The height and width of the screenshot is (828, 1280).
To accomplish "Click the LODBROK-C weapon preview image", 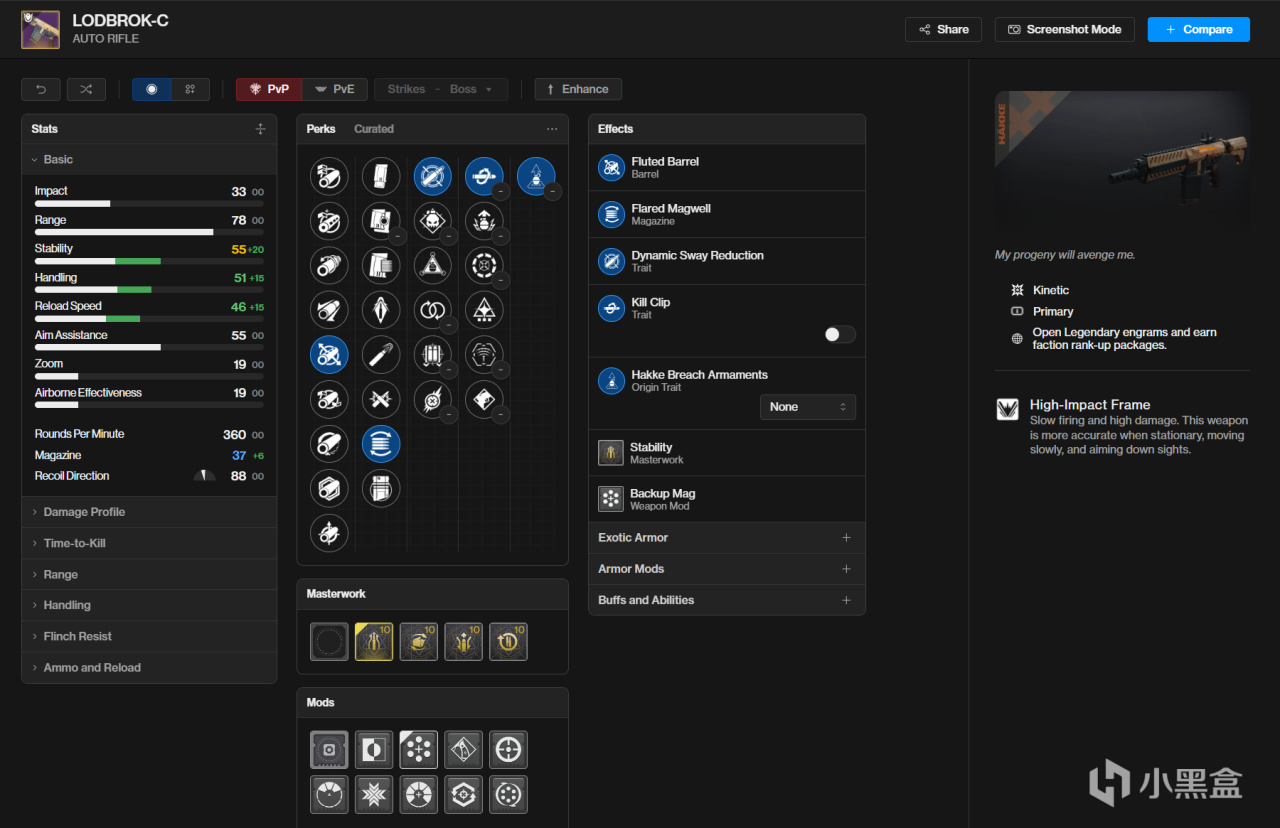I will click(1122, 160).
